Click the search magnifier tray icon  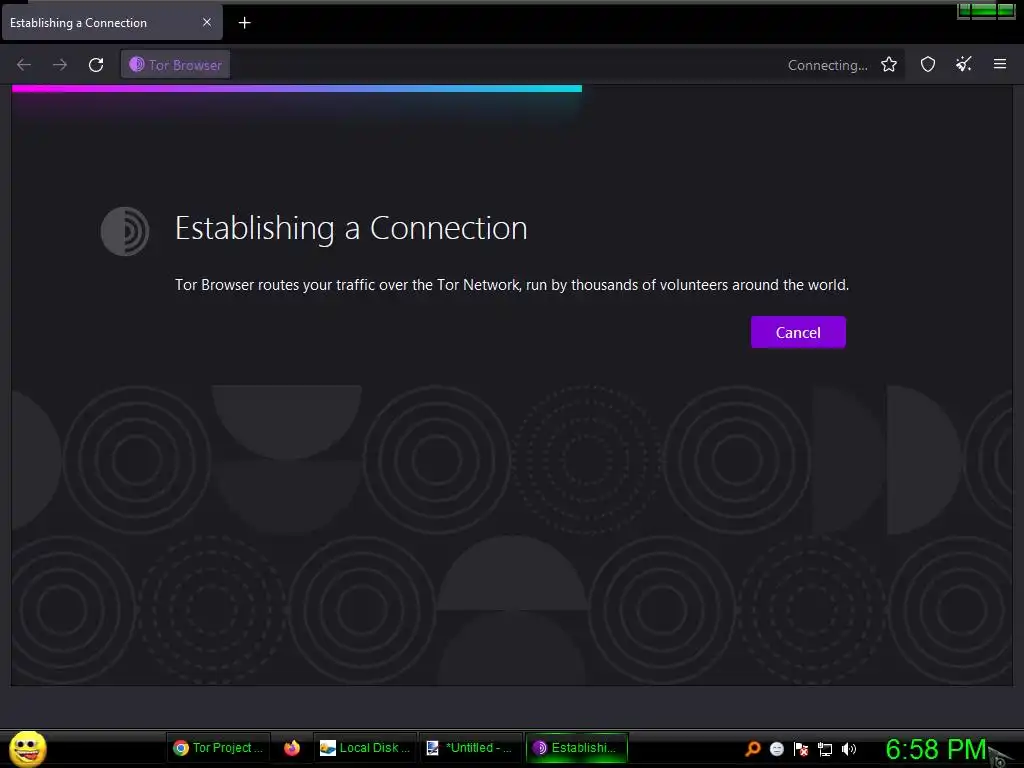[753, 749]
